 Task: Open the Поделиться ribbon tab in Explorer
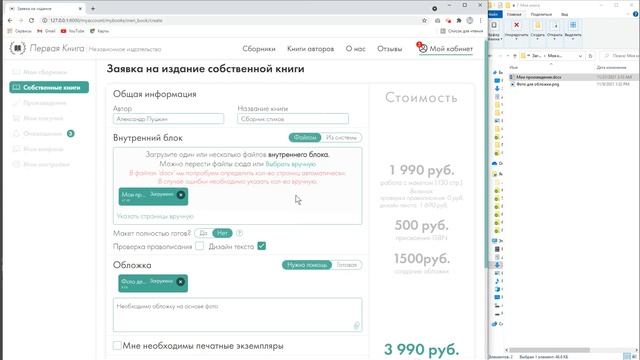541,14
